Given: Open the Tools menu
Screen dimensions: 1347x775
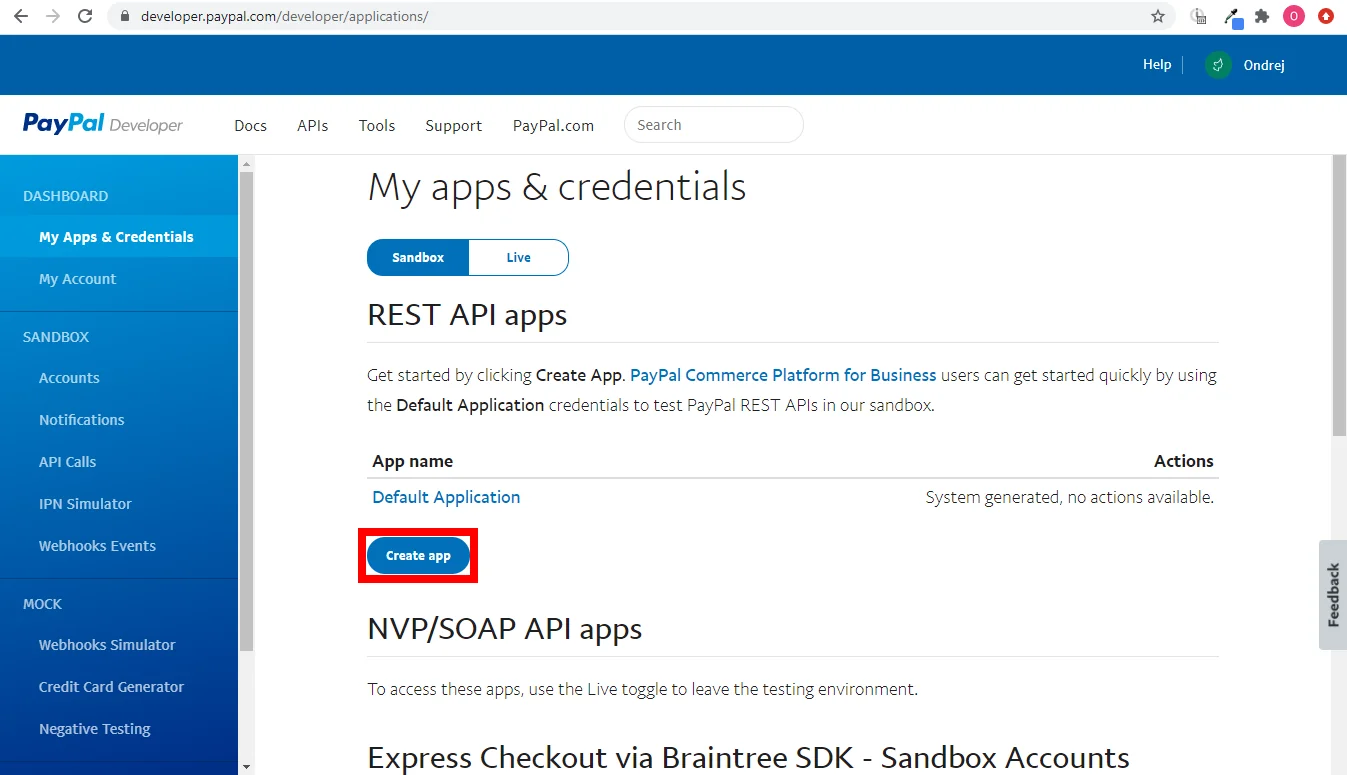Looking at the screenshot, I should (x=377, y=125).
